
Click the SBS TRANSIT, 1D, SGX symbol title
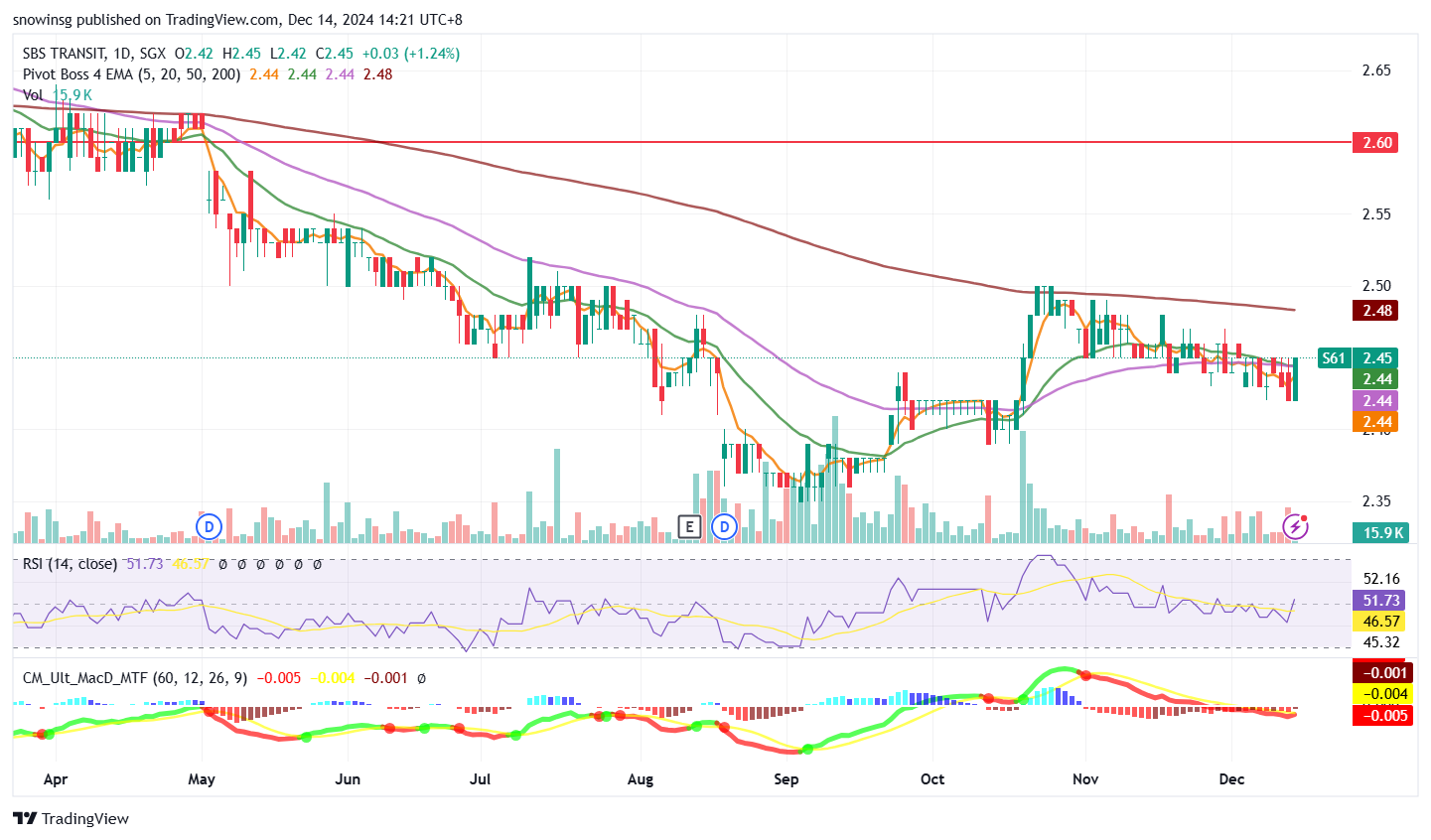(94, 54)
